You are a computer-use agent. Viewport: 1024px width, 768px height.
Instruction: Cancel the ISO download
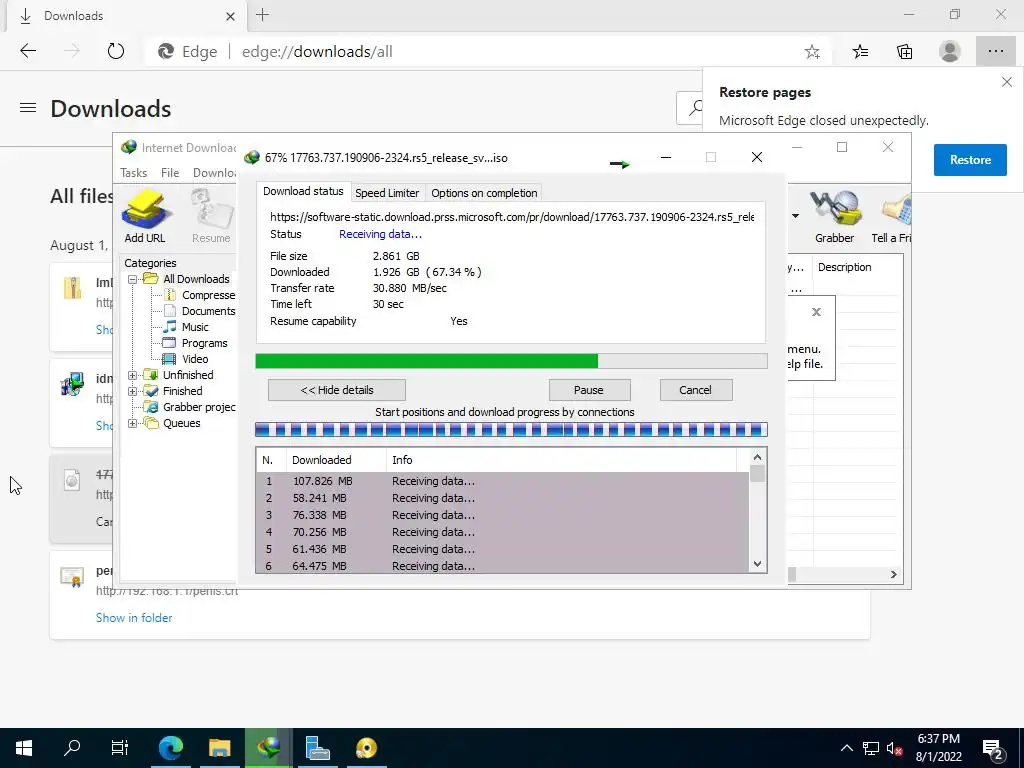tap(696, 390)
